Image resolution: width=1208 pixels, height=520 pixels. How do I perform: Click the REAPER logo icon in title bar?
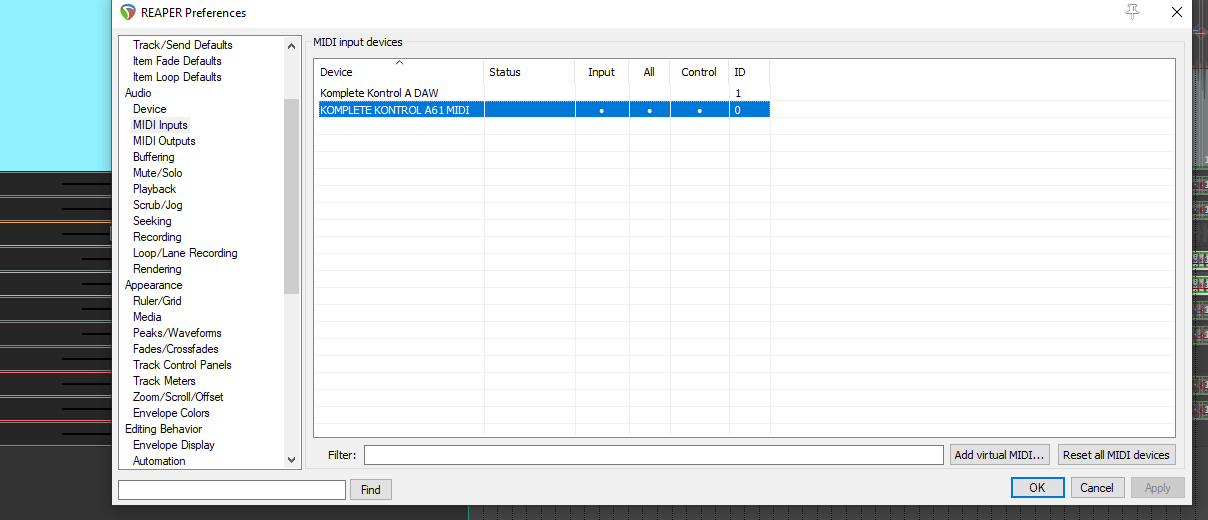tap(127, 13)
